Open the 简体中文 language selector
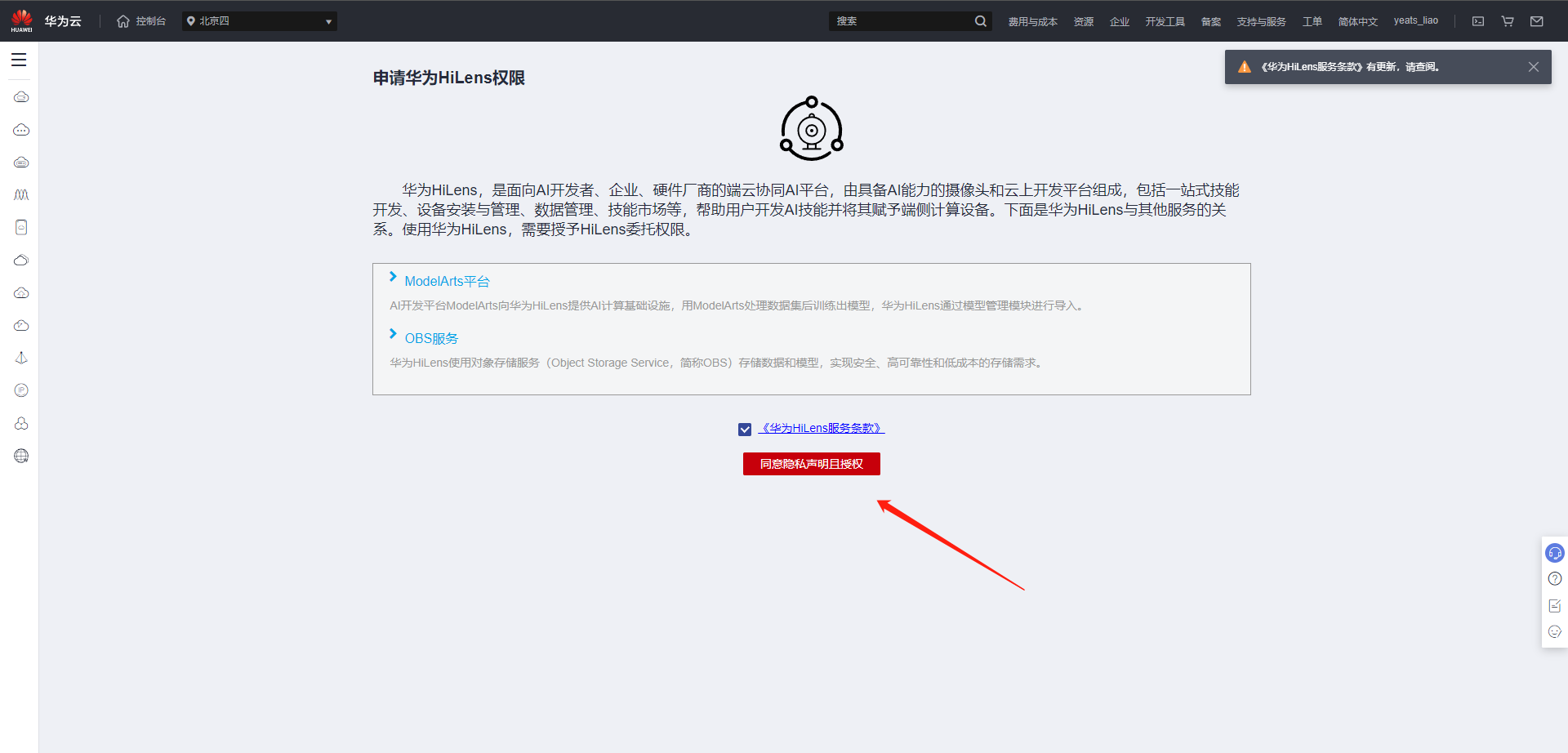 click(1357, 21)
